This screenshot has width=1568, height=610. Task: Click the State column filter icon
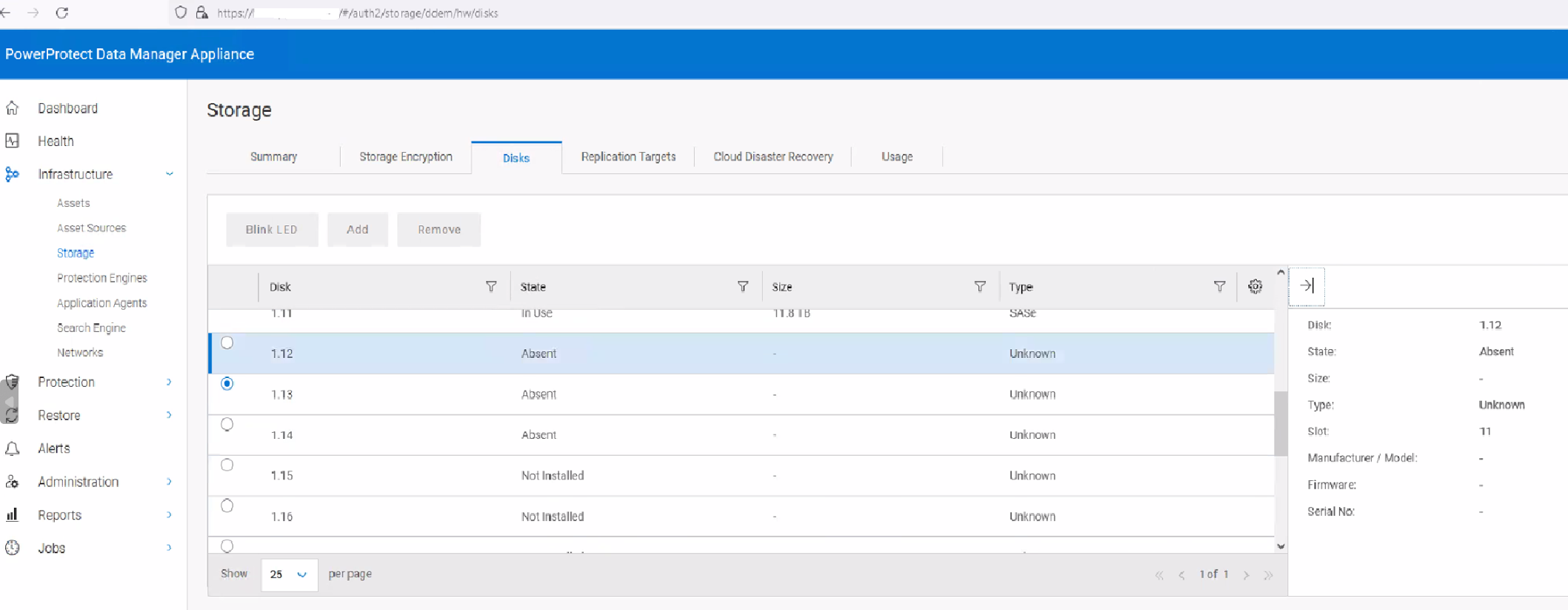coord(742,287)
